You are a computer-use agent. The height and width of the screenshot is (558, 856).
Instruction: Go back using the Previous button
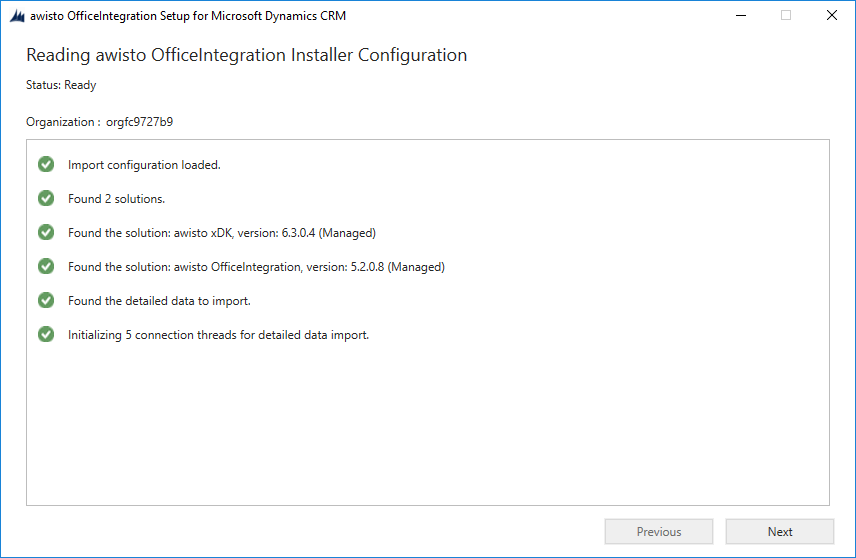tap(659, 531)
